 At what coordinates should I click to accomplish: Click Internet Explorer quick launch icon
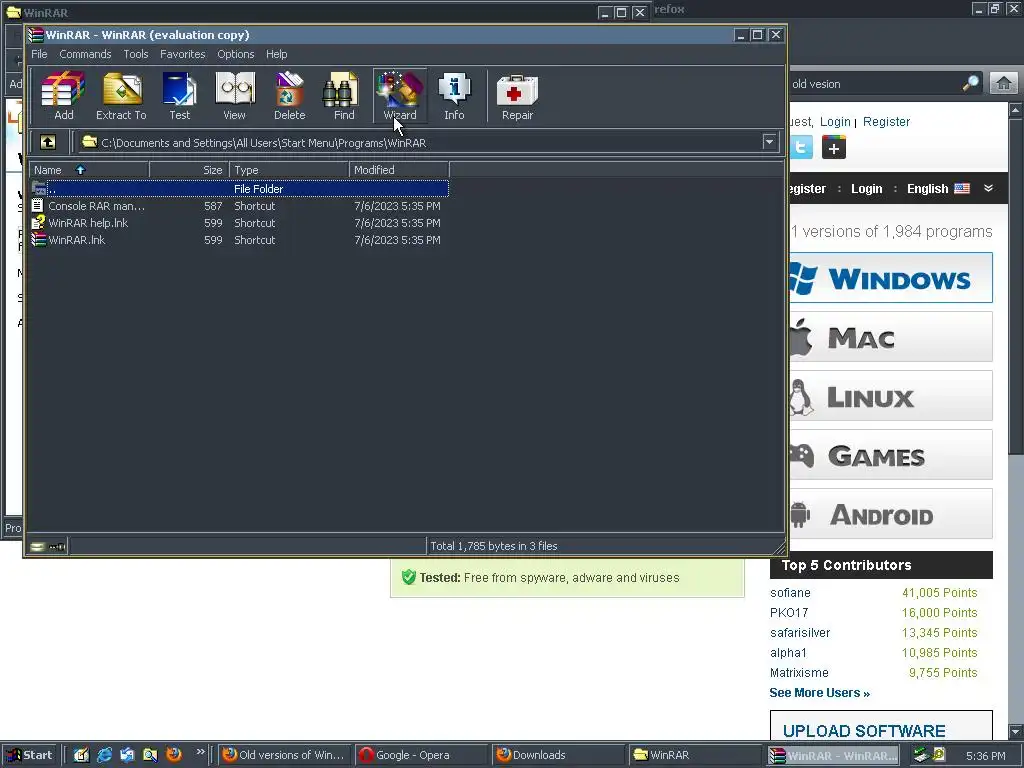(x=104, y=755)
